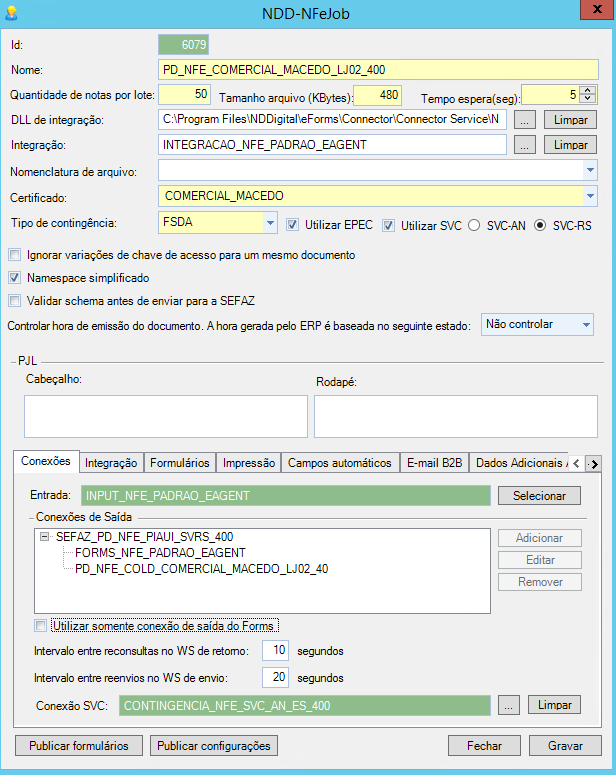
Task: Click the Nome text field
Action: coord(378,69)
